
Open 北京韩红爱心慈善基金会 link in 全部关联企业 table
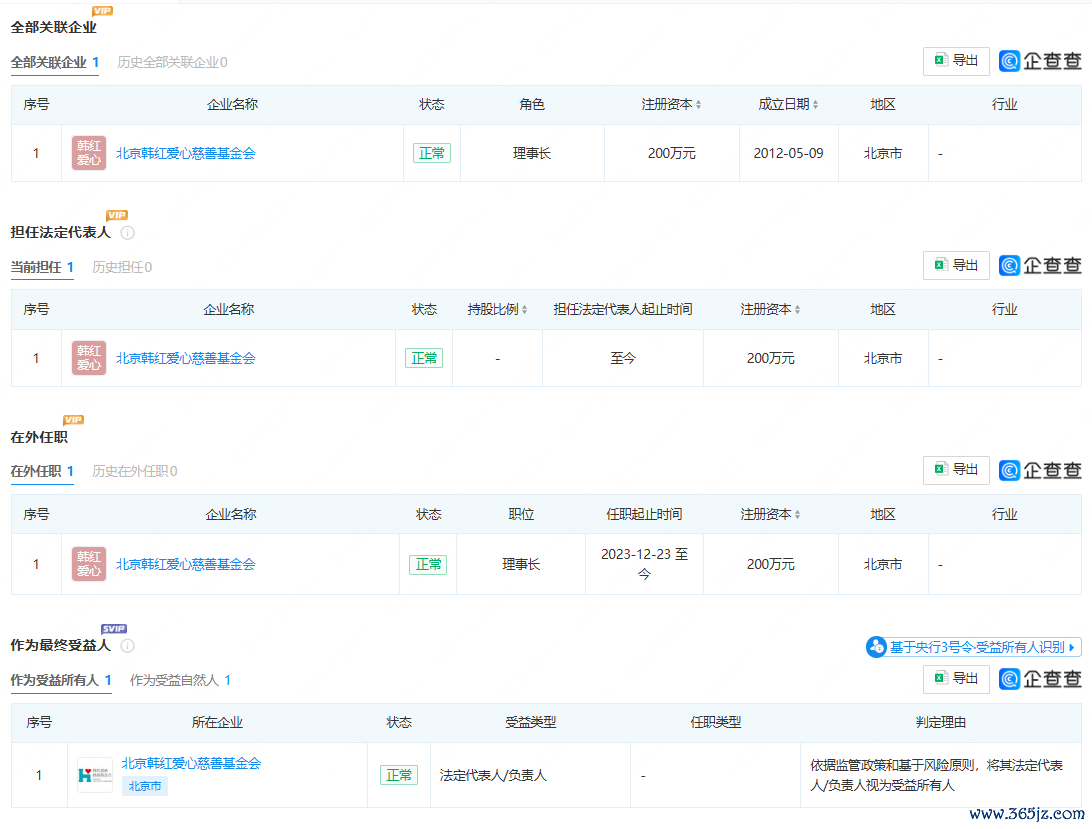pos(185,153)
